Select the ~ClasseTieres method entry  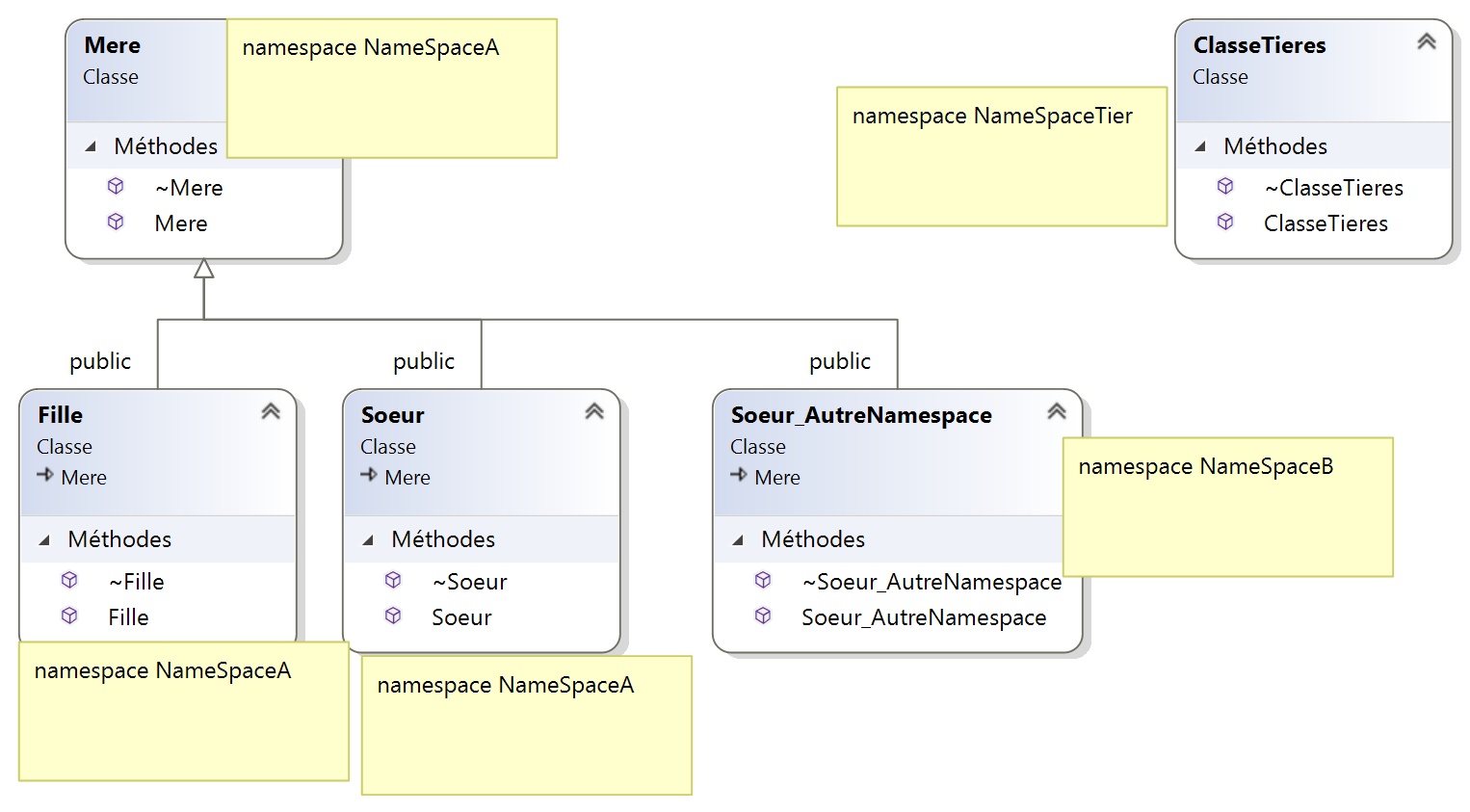(1333, 188)
